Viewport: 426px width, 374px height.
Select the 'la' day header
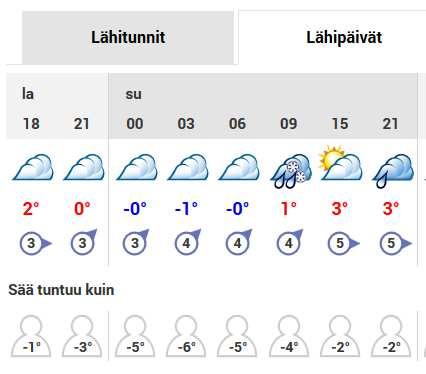coord(28,94)
